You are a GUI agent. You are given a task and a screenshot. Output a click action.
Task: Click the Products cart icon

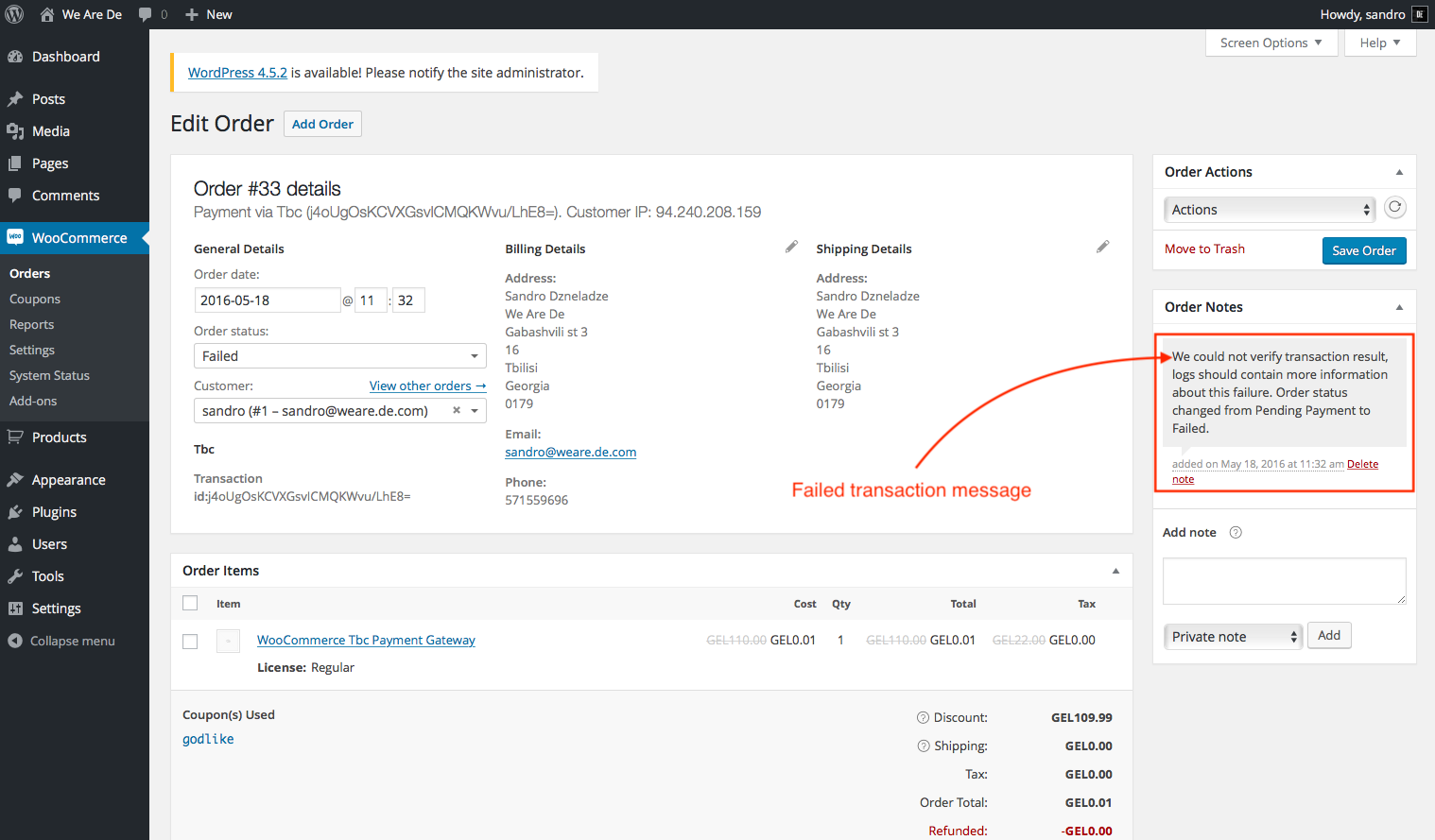click(15, 437)
